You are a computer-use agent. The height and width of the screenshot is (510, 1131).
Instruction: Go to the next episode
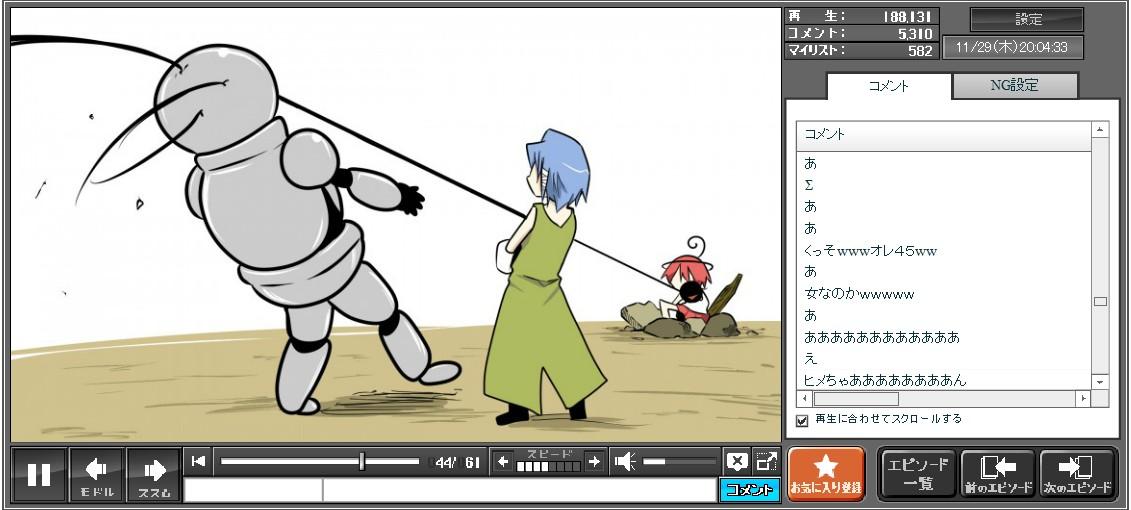pos(1078,474)
